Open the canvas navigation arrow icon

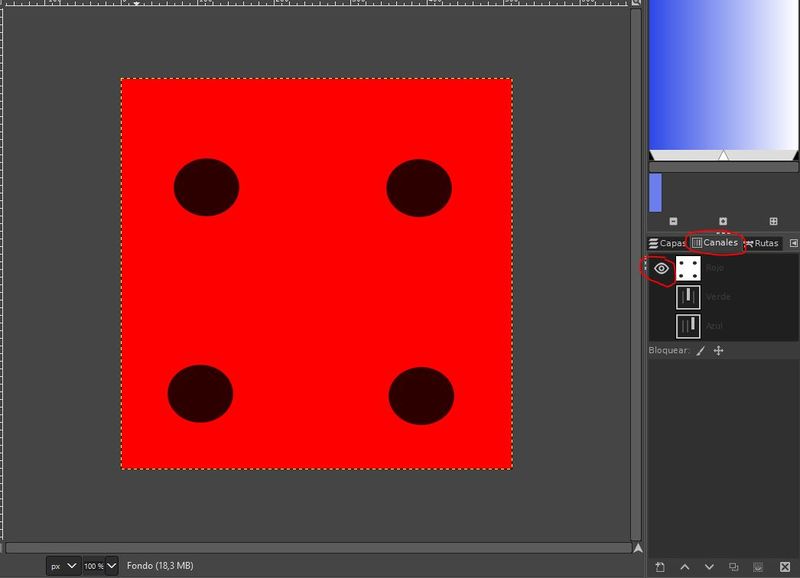coord(638,548)
